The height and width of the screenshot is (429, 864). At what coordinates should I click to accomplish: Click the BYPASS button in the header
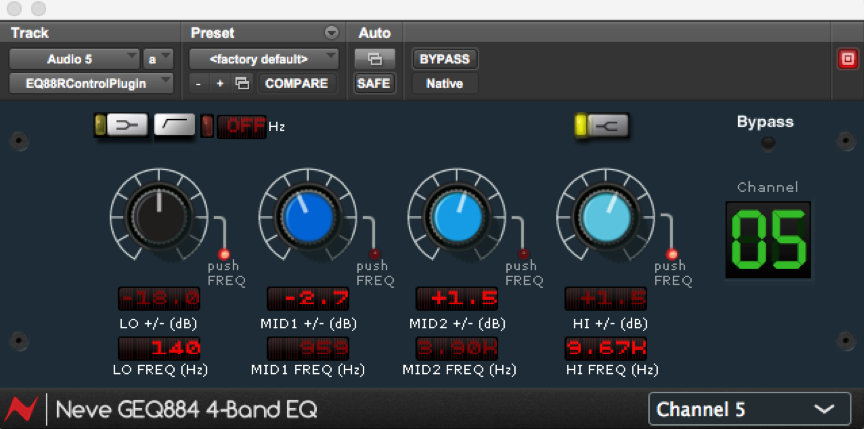(x=445, y=59)
